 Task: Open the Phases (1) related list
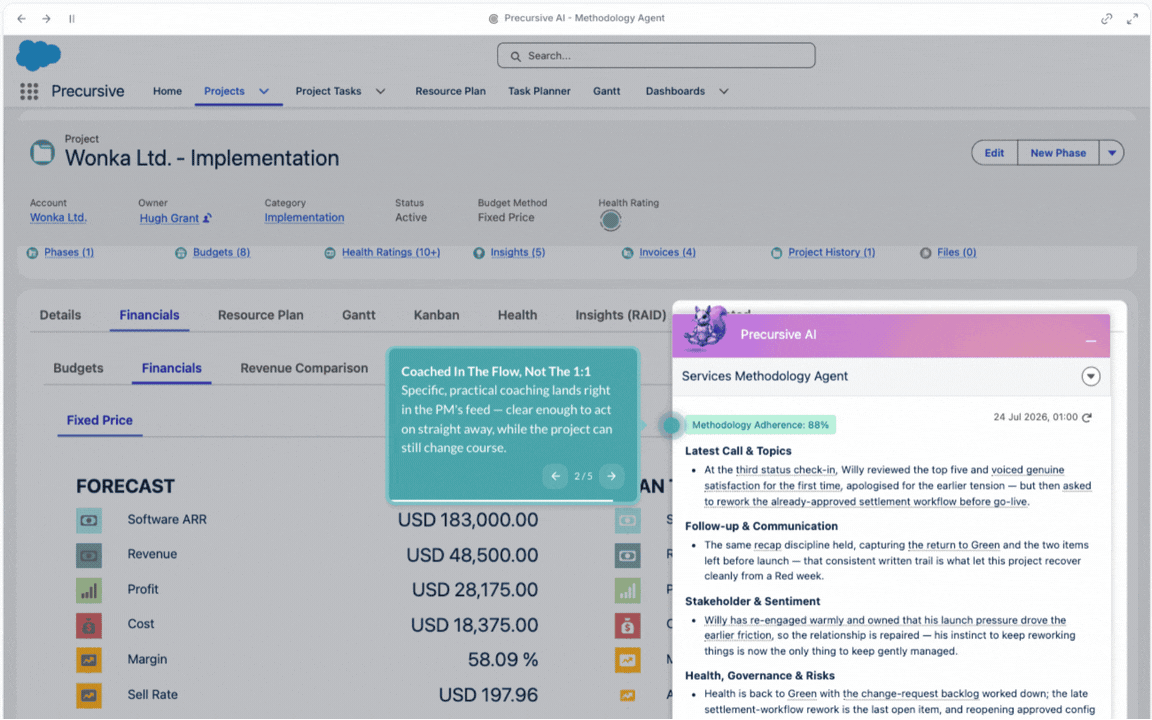69,252
